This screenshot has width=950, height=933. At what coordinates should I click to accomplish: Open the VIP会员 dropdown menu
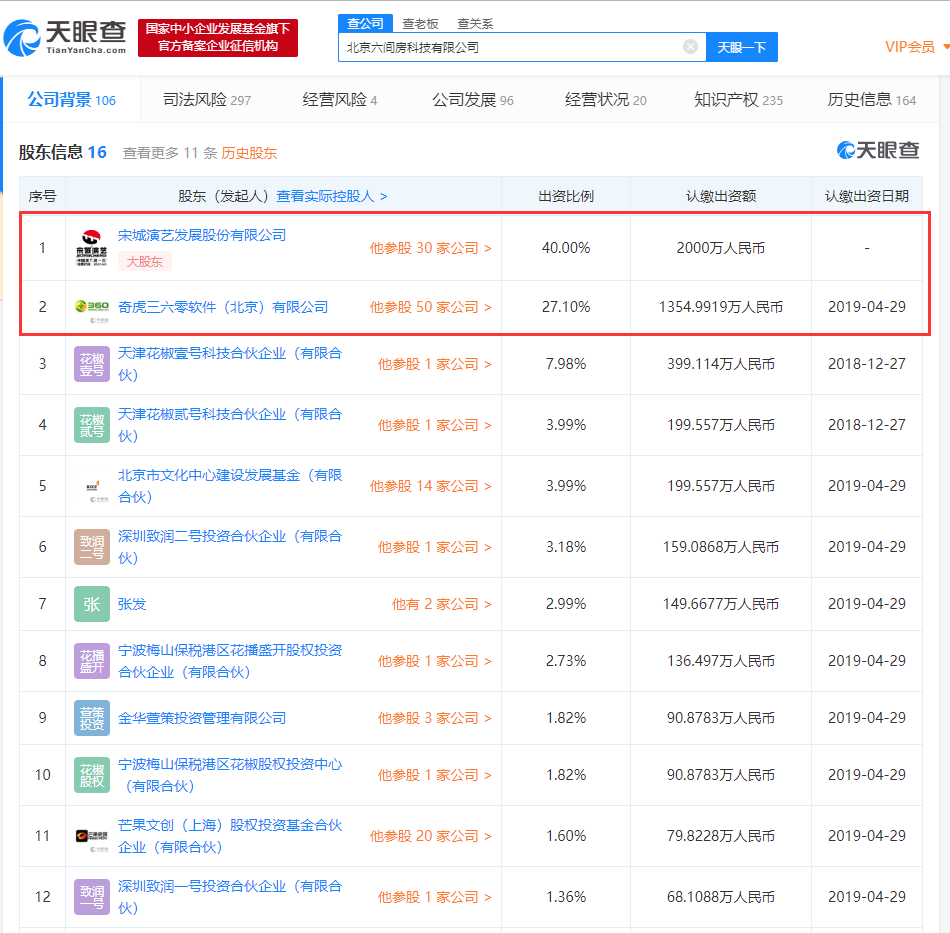coord(917,47)
